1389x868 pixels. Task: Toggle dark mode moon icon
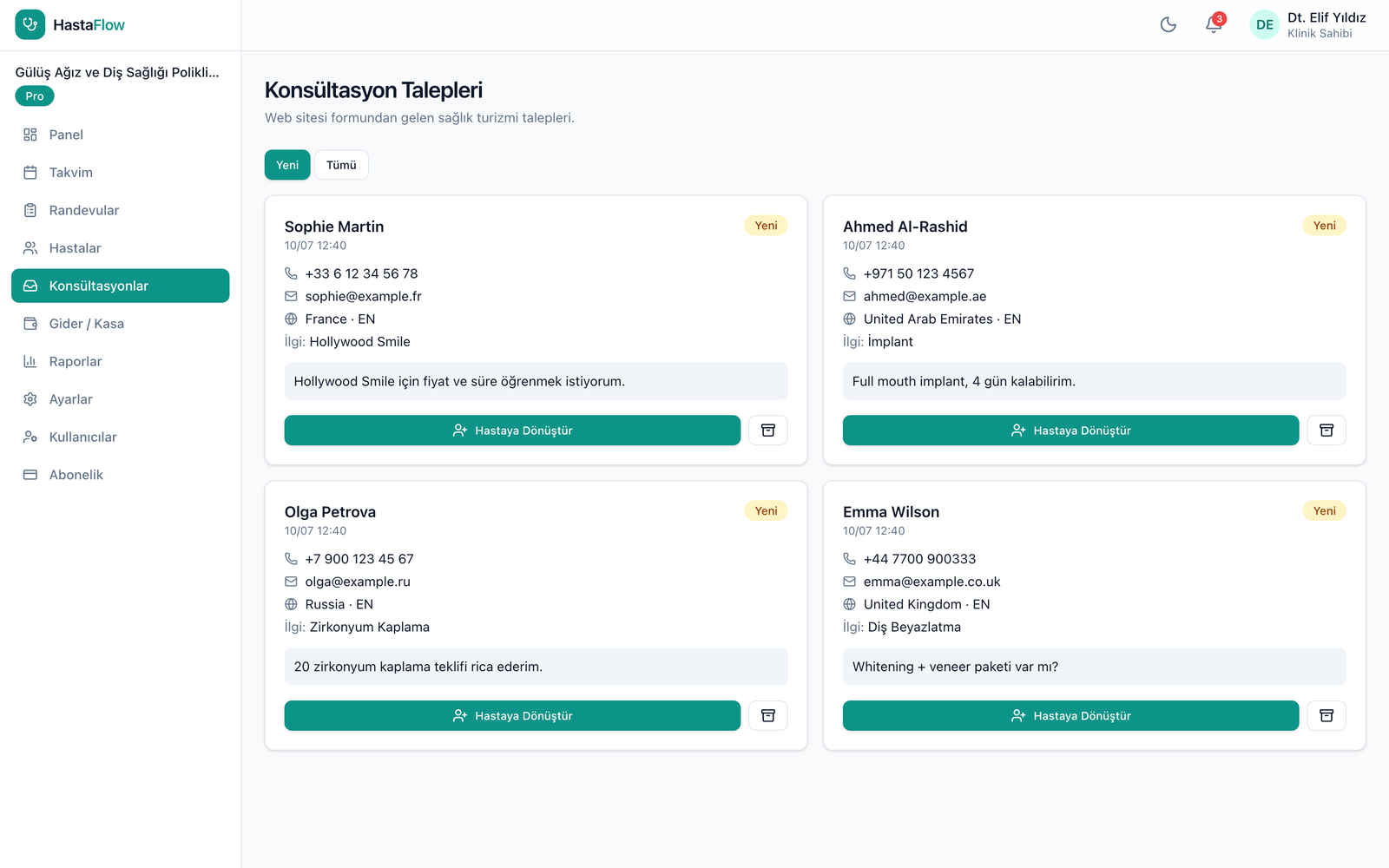click(1168, 25)
